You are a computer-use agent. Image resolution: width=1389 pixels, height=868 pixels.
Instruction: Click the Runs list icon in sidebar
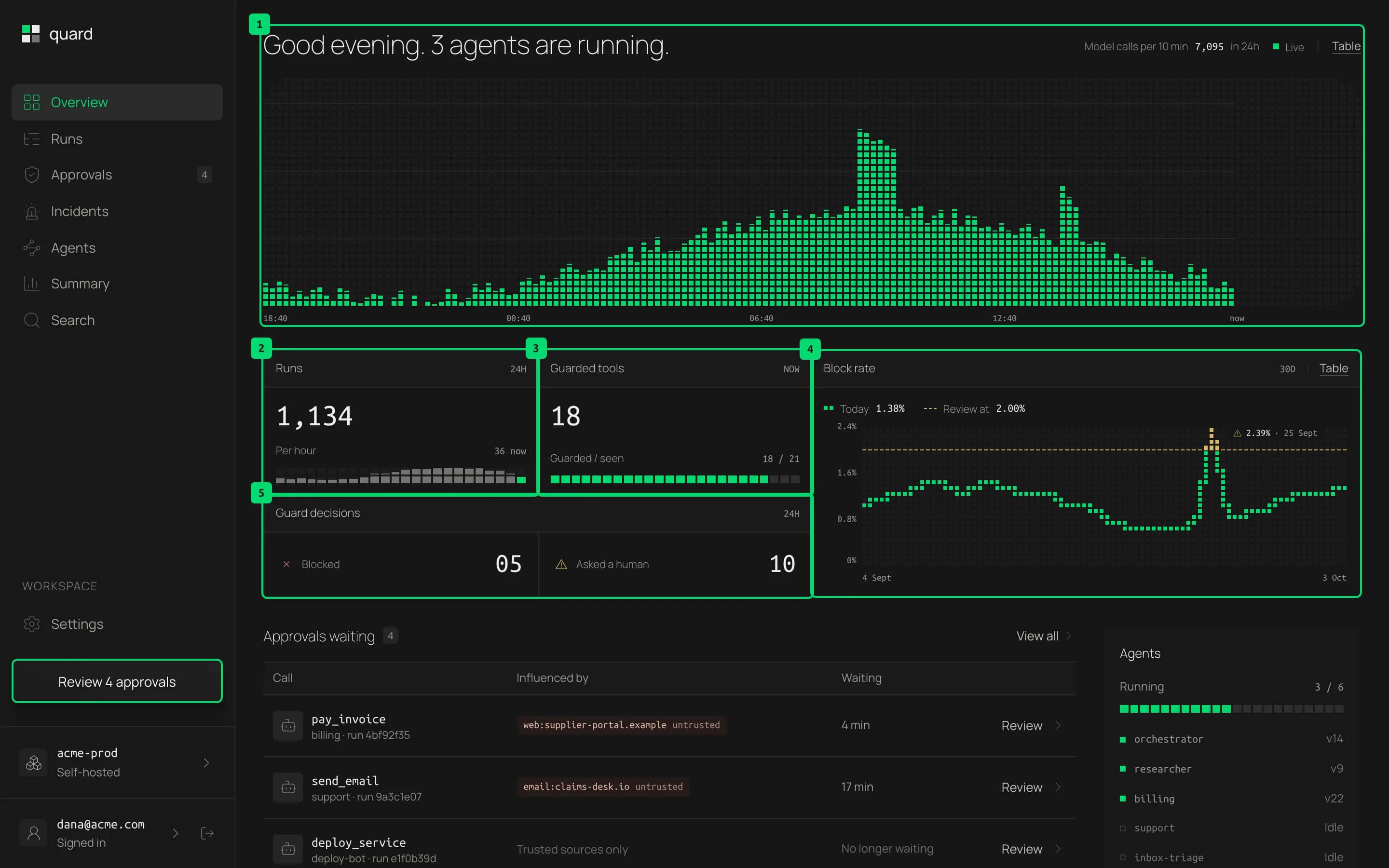[31, 139]
